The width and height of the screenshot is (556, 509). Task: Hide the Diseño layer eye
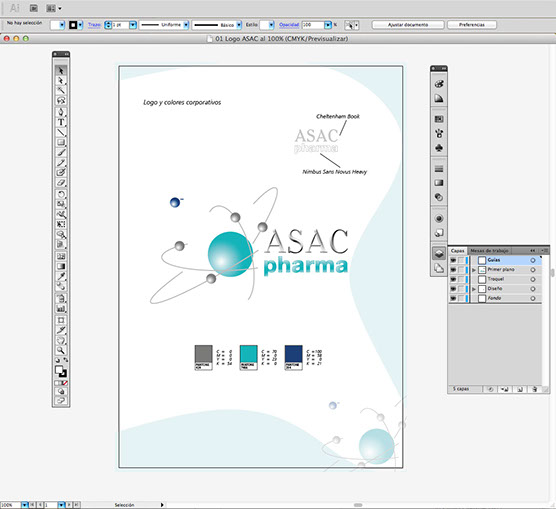(x=453, y=289)
